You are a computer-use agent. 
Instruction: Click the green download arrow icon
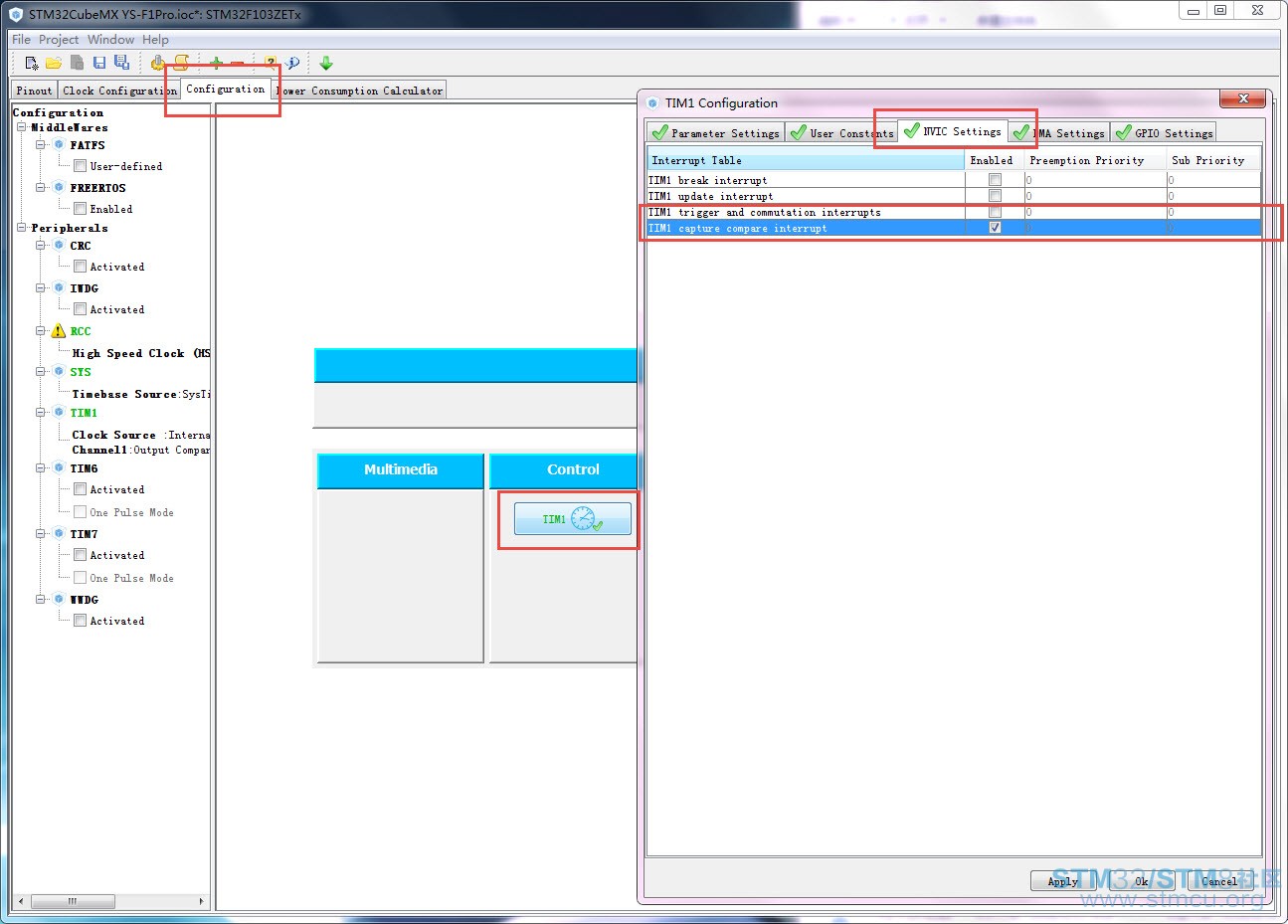point(326,63)
